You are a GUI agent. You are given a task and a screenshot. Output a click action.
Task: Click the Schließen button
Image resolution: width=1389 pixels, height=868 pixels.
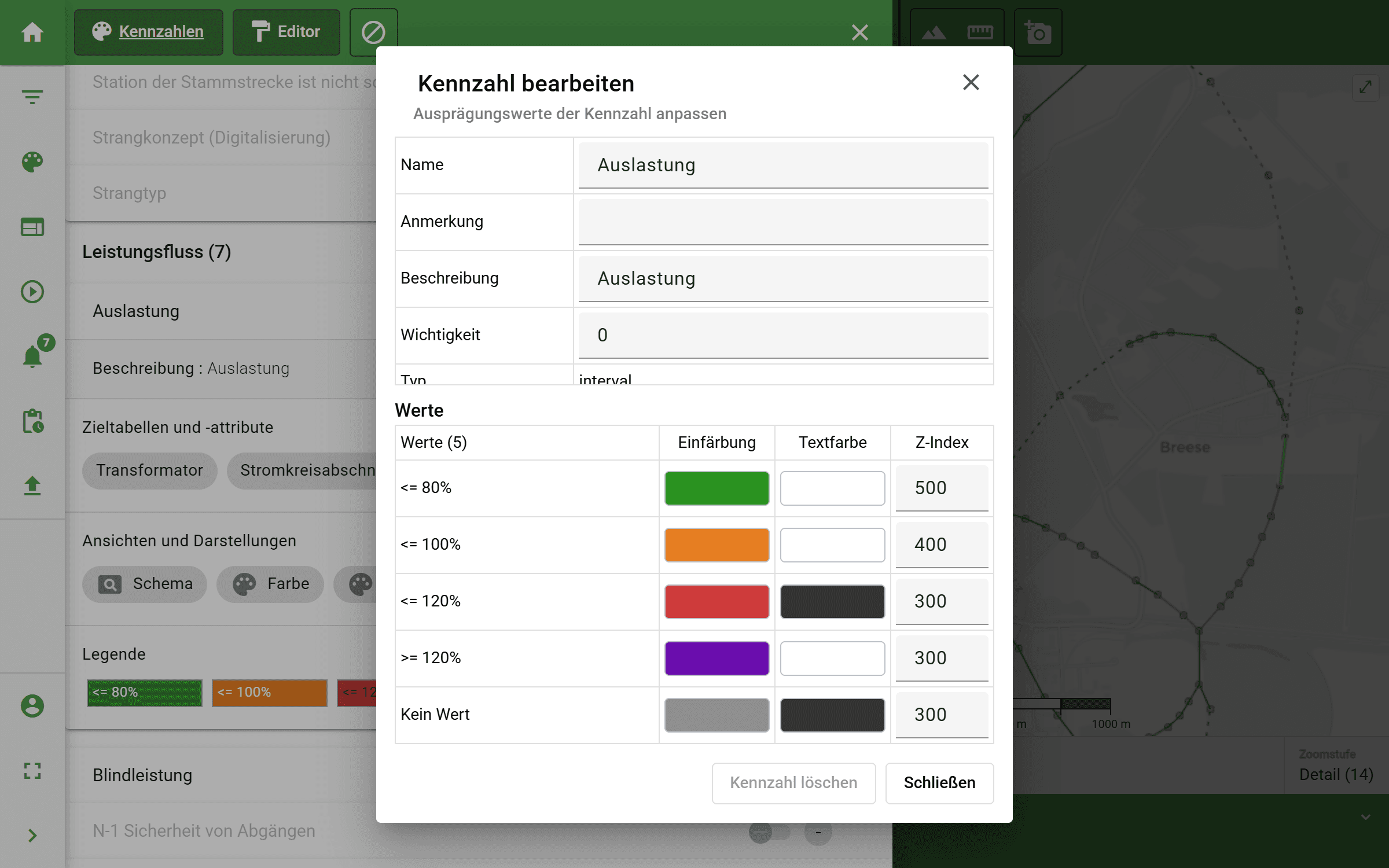939,783
